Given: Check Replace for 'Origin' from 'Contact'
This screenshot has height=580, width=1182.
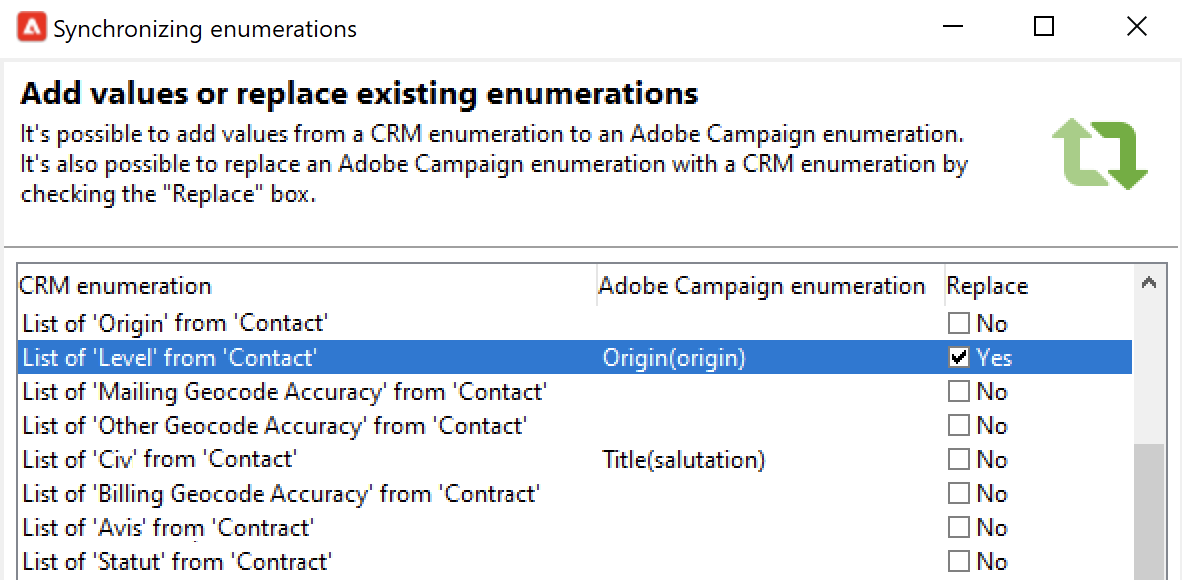Looking at the screenshot, I should tap(959, 324).
